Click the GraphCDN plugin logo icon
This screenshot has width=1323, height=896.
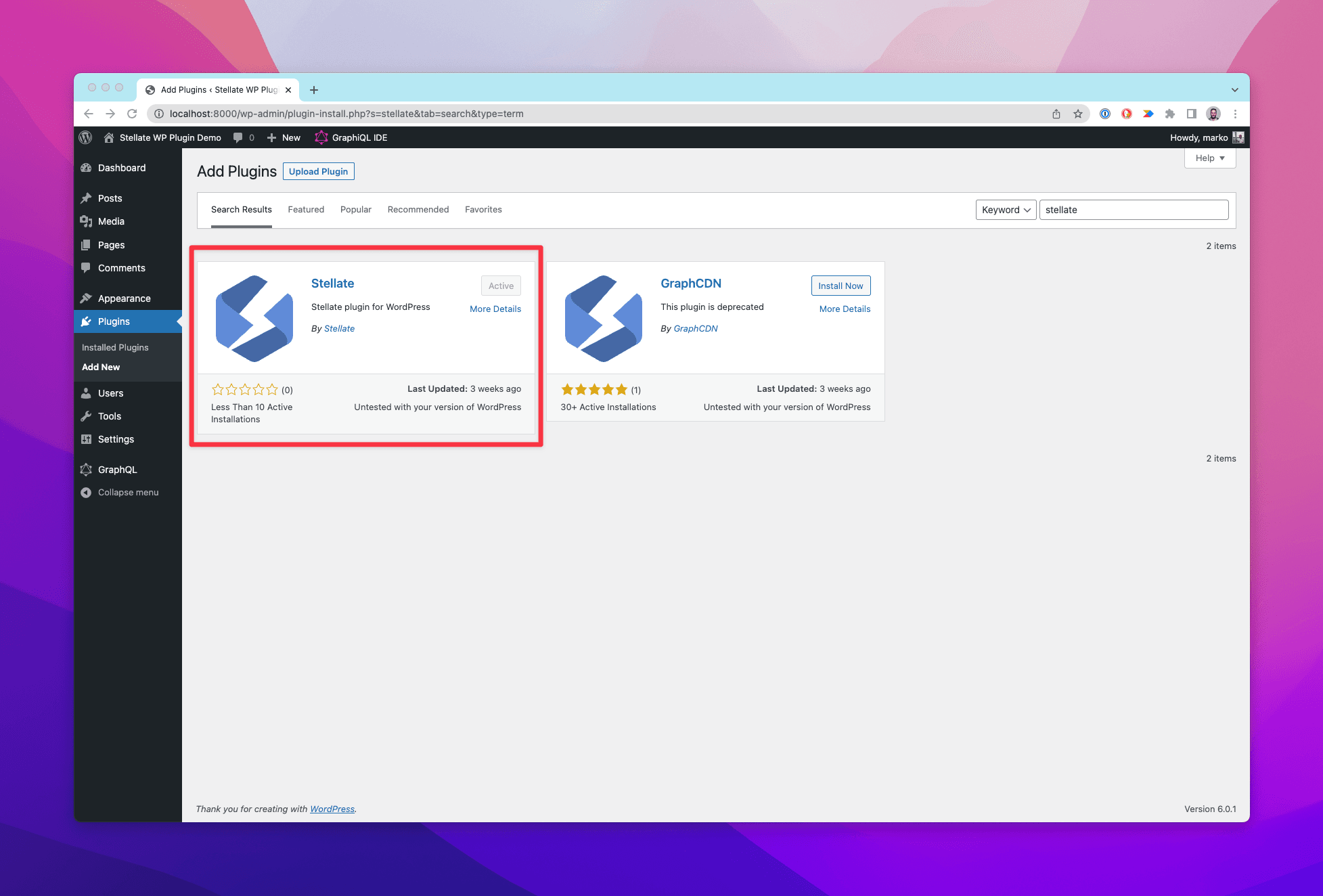coord(603,318)
